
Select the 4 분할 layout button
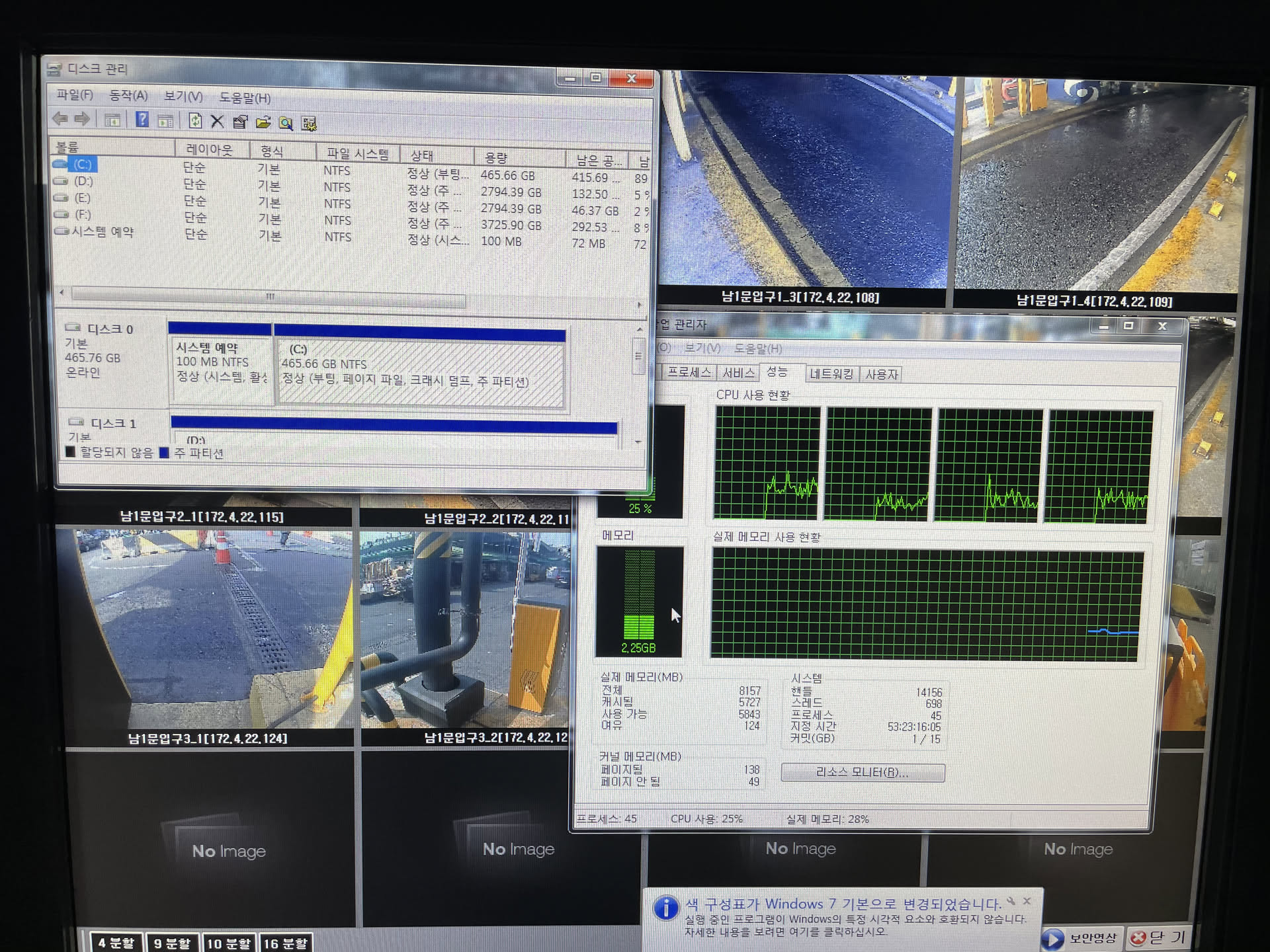(x=116, y=943)
